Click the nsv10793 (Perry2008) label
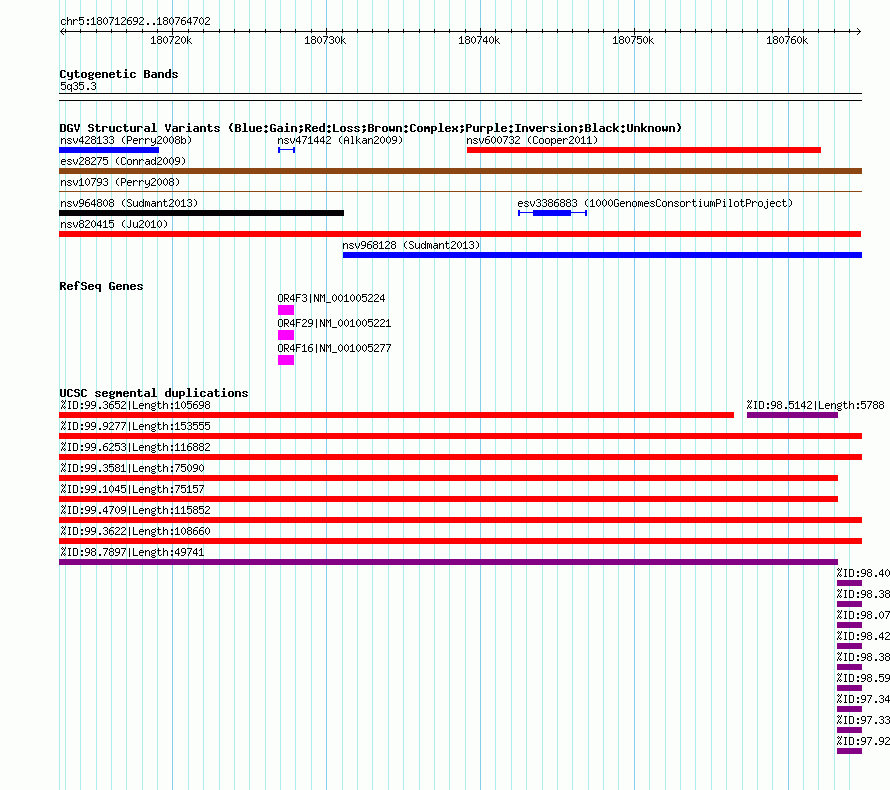 120,182
